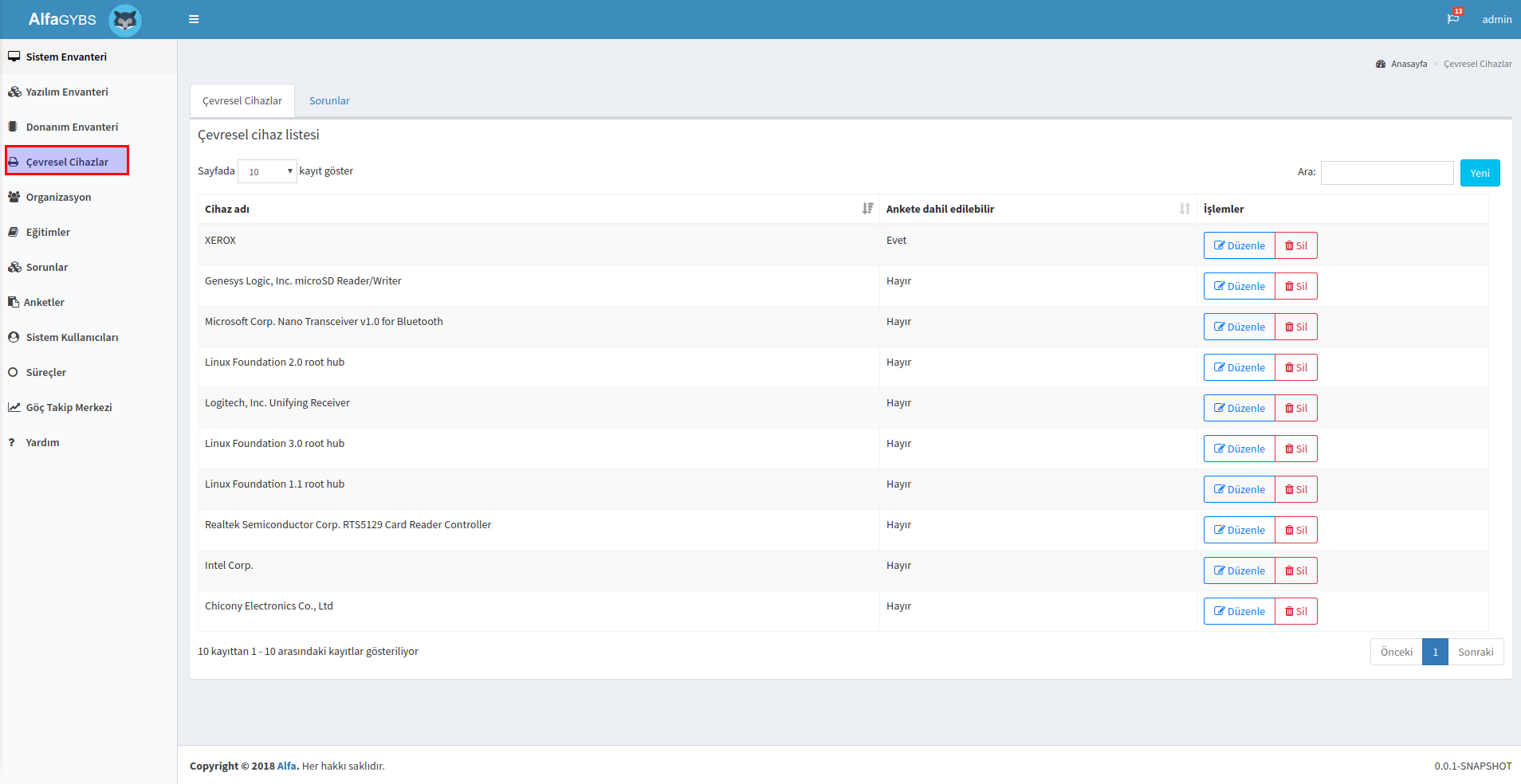Click the AlfaGYBS fox logo
Viewport: 1521px width, 784px height.
(125, 20)
